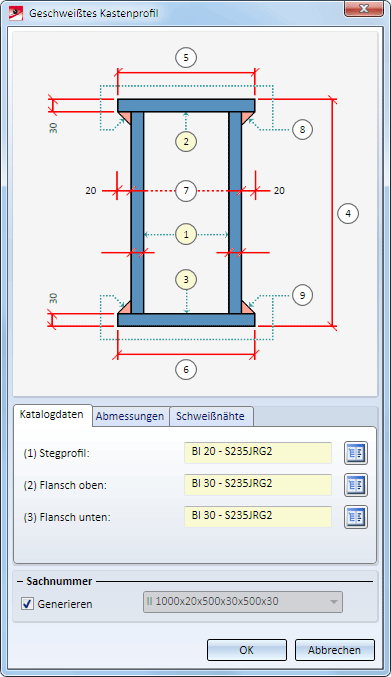Click the application icon in title bar
The image size is (391, 677).
point(16,13)
